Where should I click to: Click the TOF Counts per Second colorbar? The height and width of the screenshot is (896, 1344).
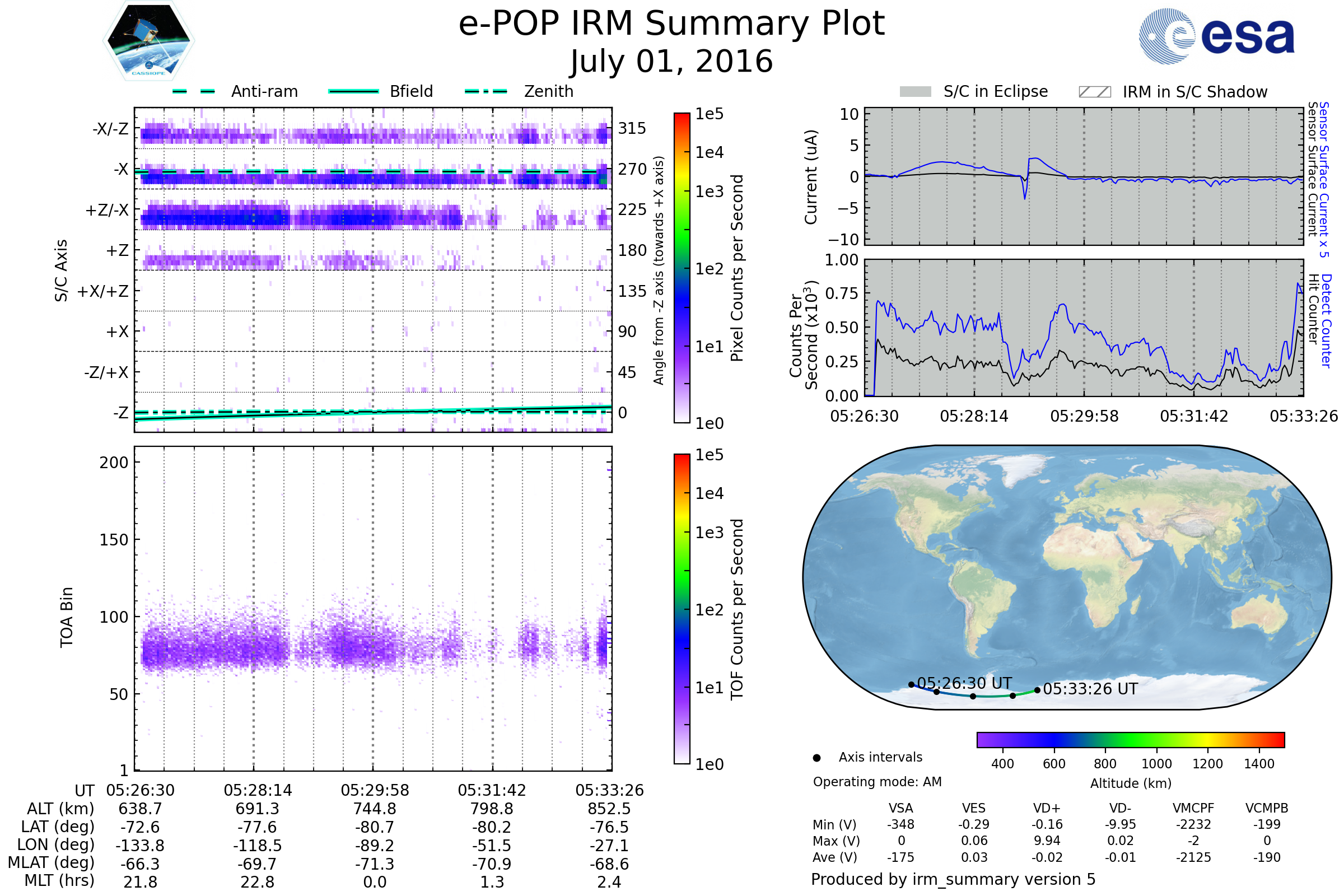(682, 609)
